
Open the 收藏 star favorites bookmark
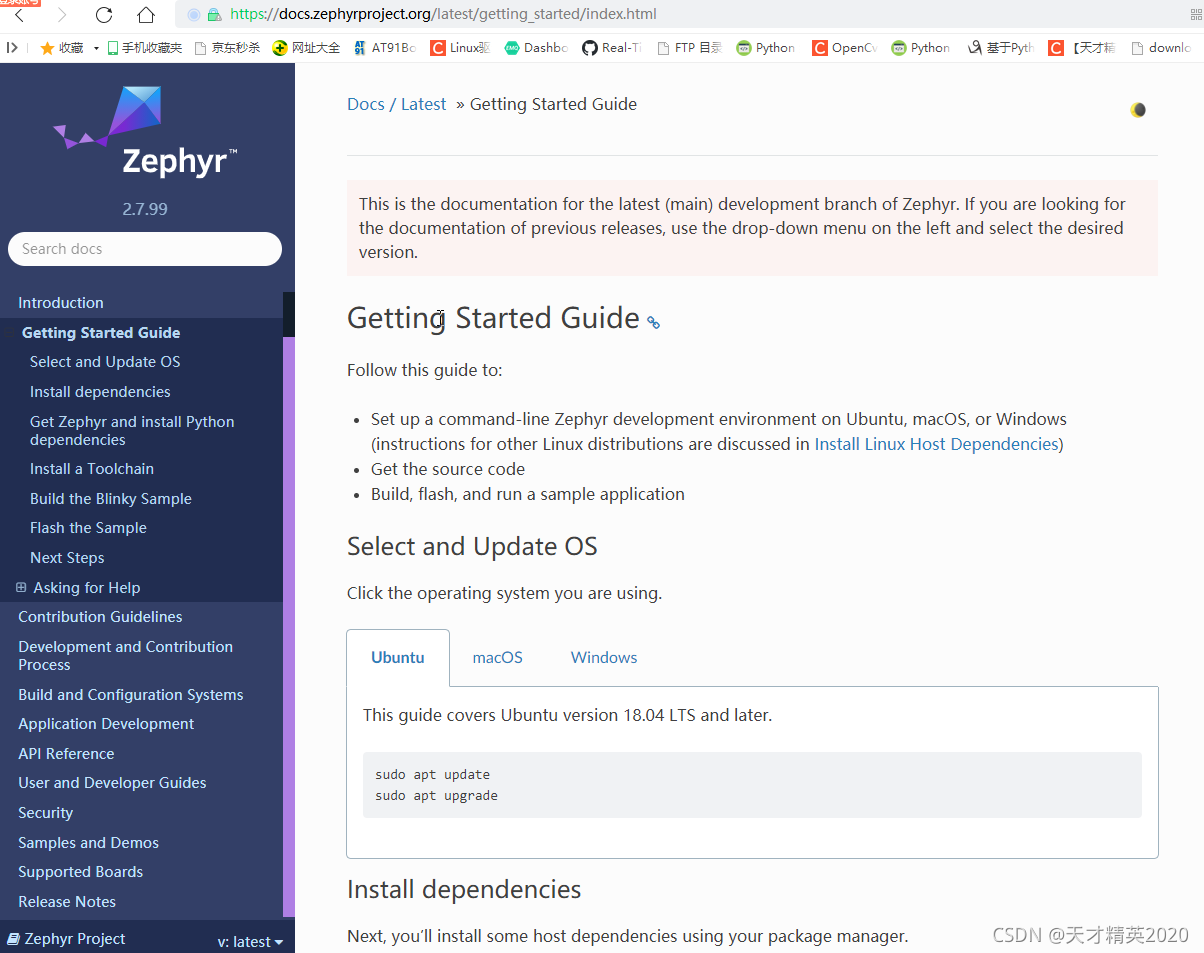62,47
